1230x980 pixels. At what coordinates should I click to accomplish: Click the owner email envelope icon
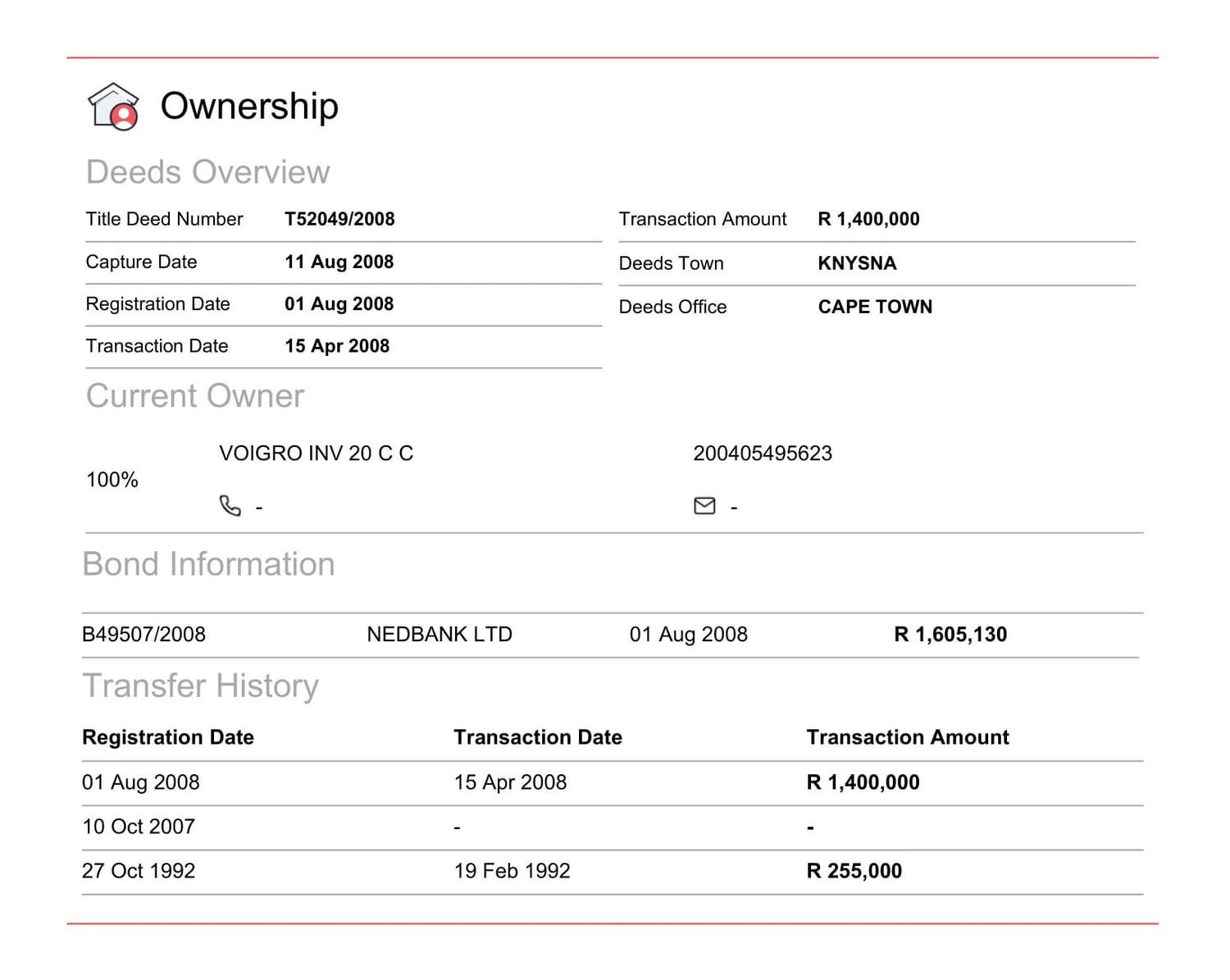704,506
